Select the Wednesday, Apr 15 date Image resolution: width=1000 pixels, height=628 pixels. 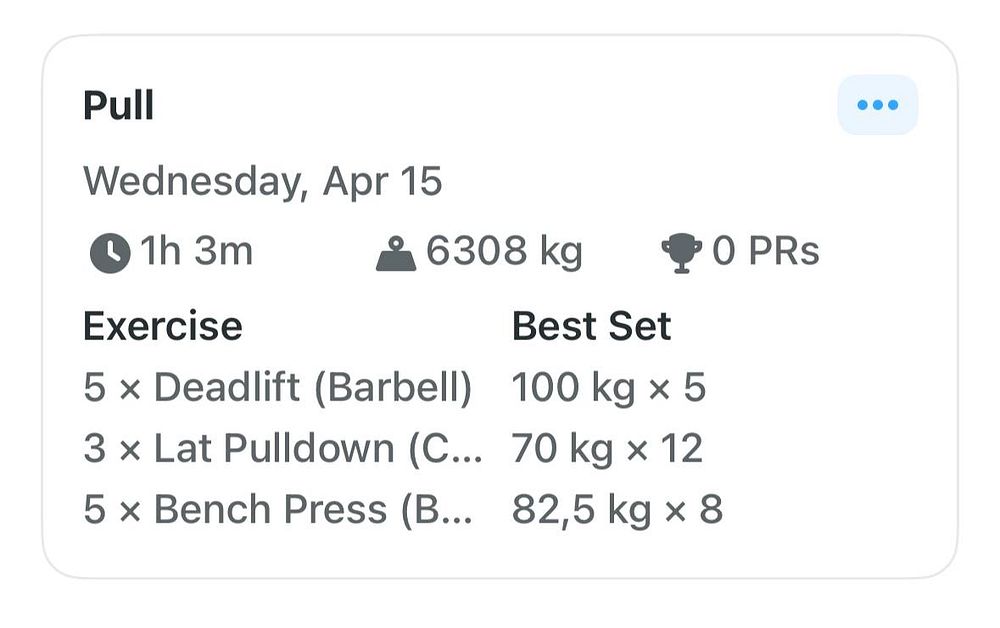(x=263, y=182)
